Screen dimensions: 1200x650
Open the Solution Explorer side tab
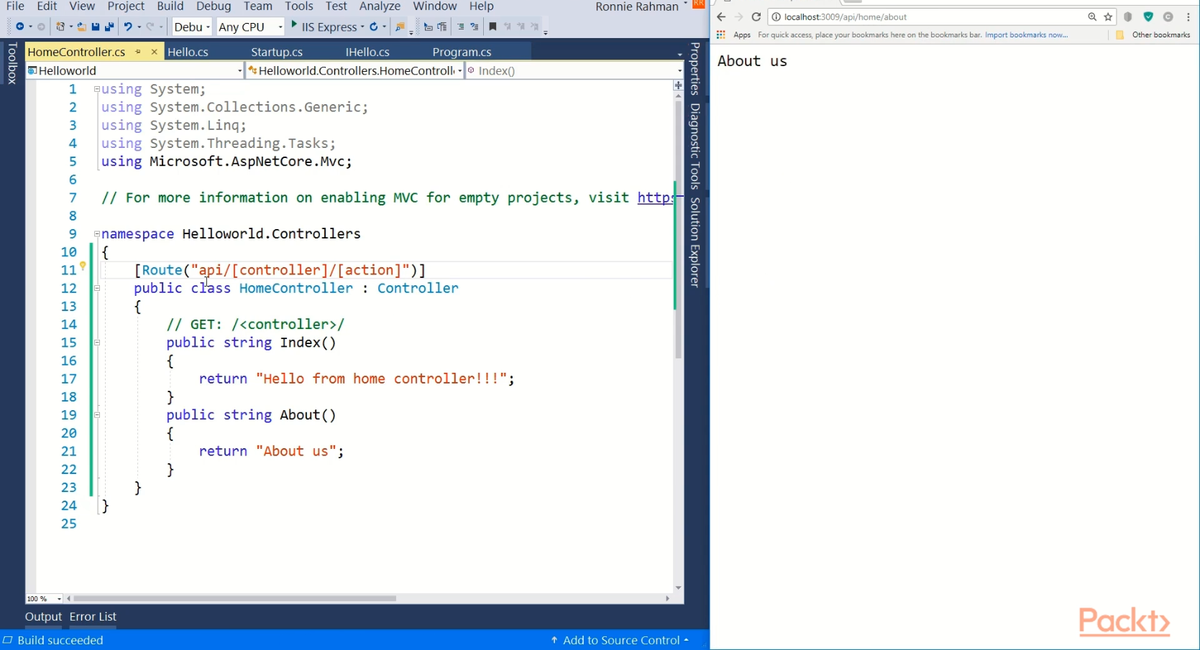[x=696, y=242]
